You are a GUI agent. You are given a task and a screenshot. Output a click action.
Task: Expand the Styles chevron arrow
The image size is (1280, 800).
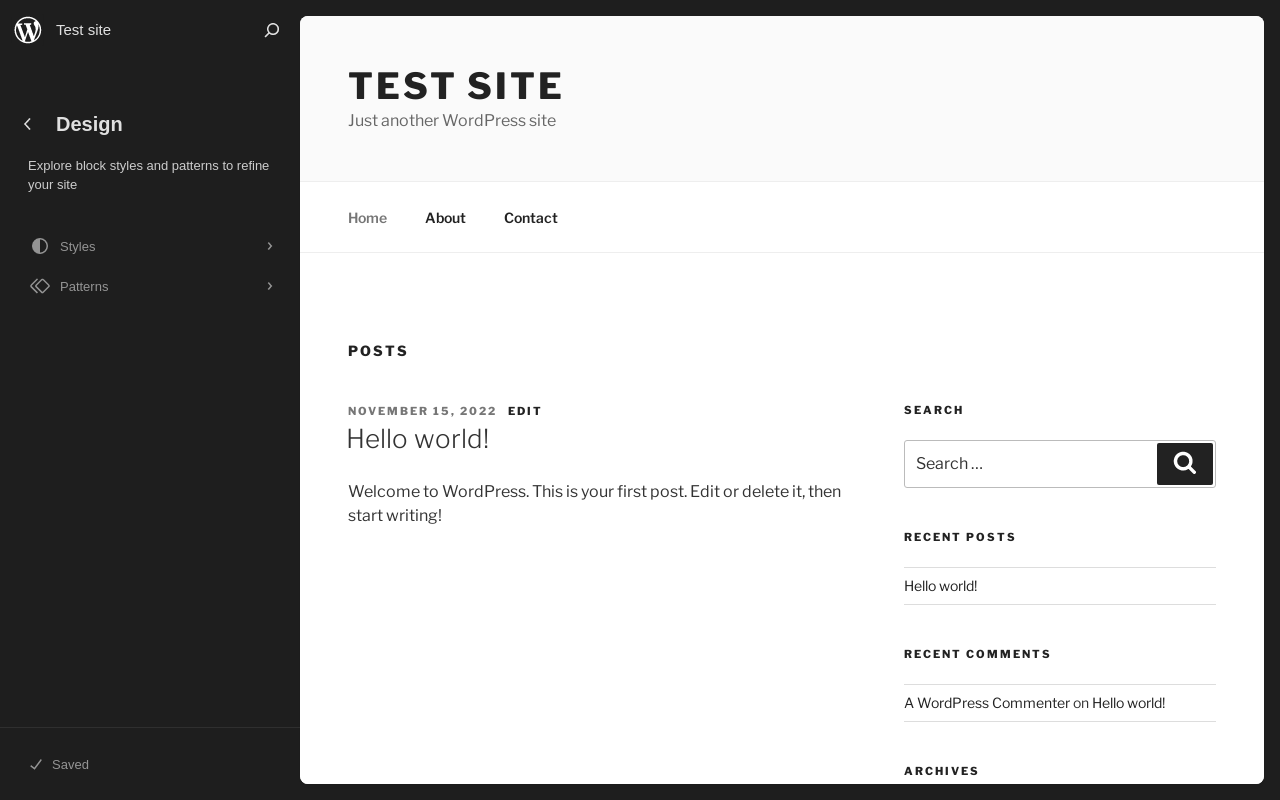click(269, 246)
